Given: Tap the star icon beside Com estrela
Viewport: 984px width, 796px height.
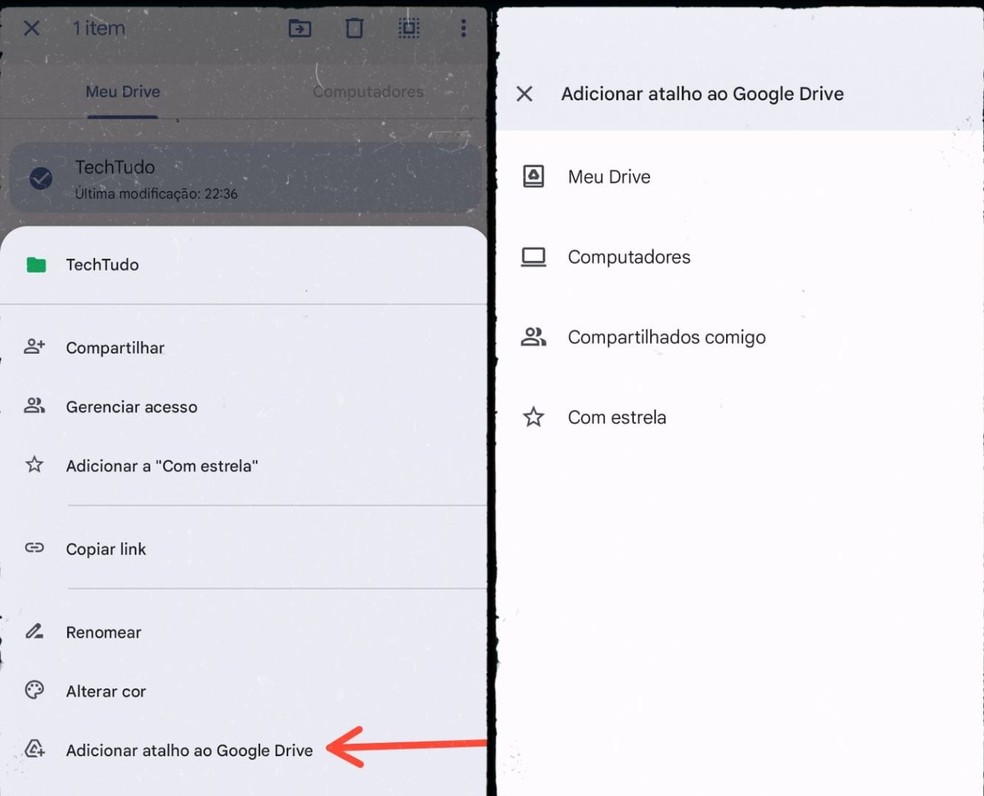Looking at the screenshot, I should [533, 417].
